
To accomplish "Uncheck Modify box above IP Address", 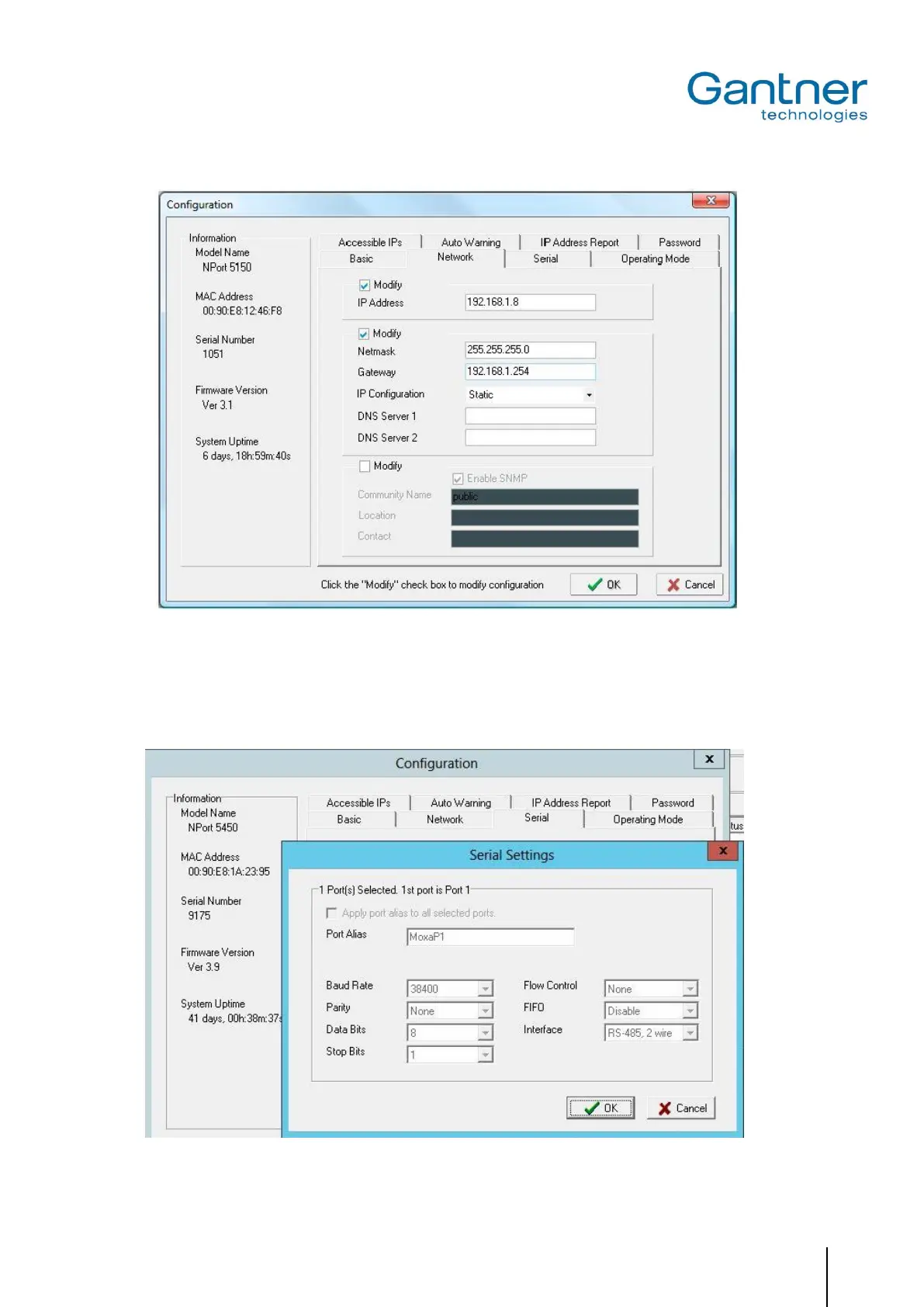I will pos(365,285).
